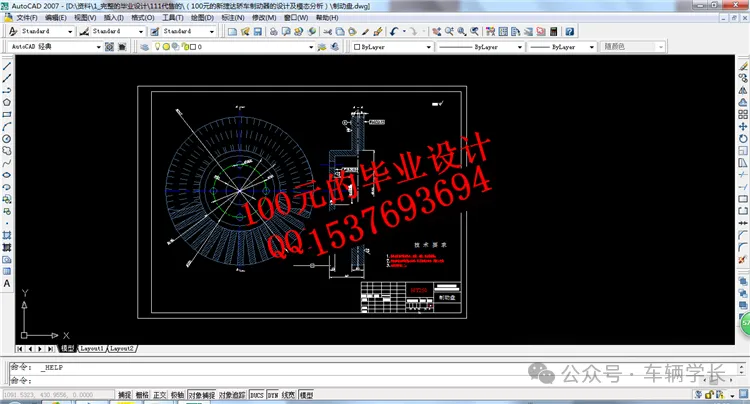This screenshot has width=750, height=404.
Task: Go to first layout tab arrow
Action: coord(20,349)
